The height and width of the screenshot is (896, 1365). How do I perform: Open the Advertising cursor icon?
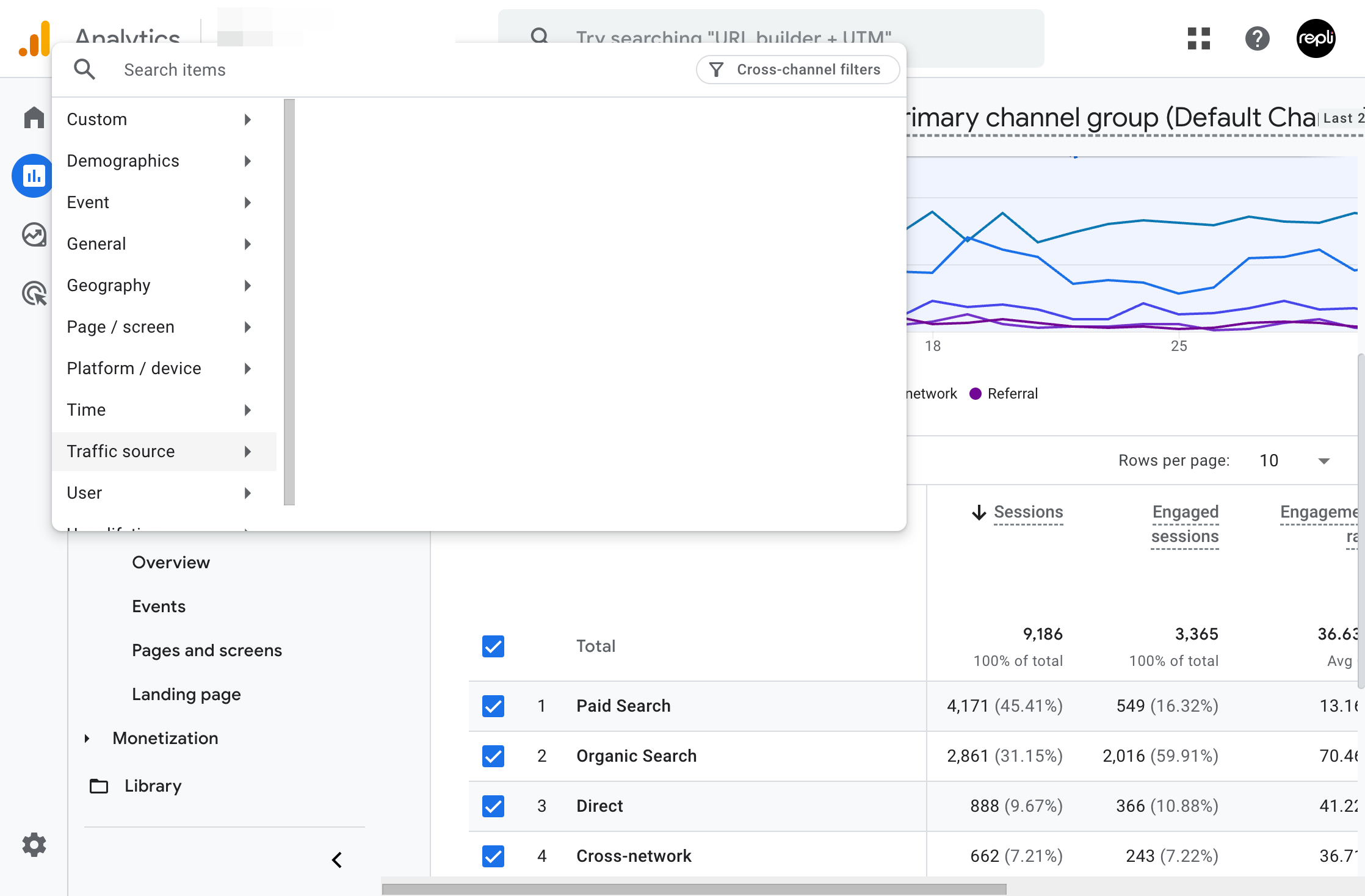pos(35,294)
